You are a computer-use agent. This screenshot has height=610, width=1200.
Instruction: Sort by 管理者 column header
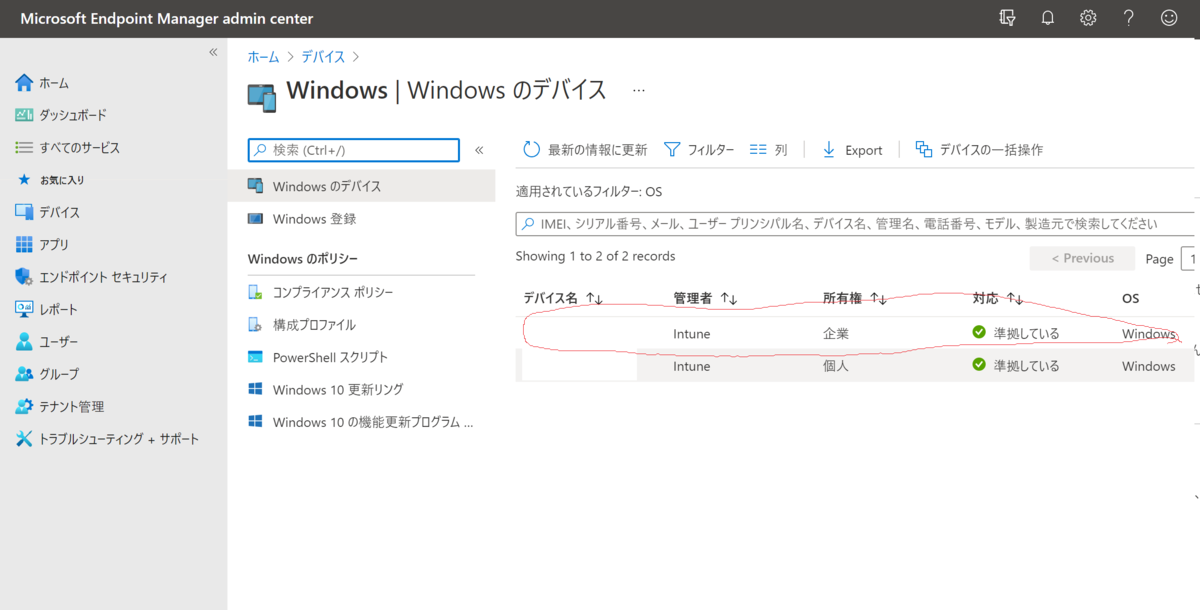(x=705, y=298)
